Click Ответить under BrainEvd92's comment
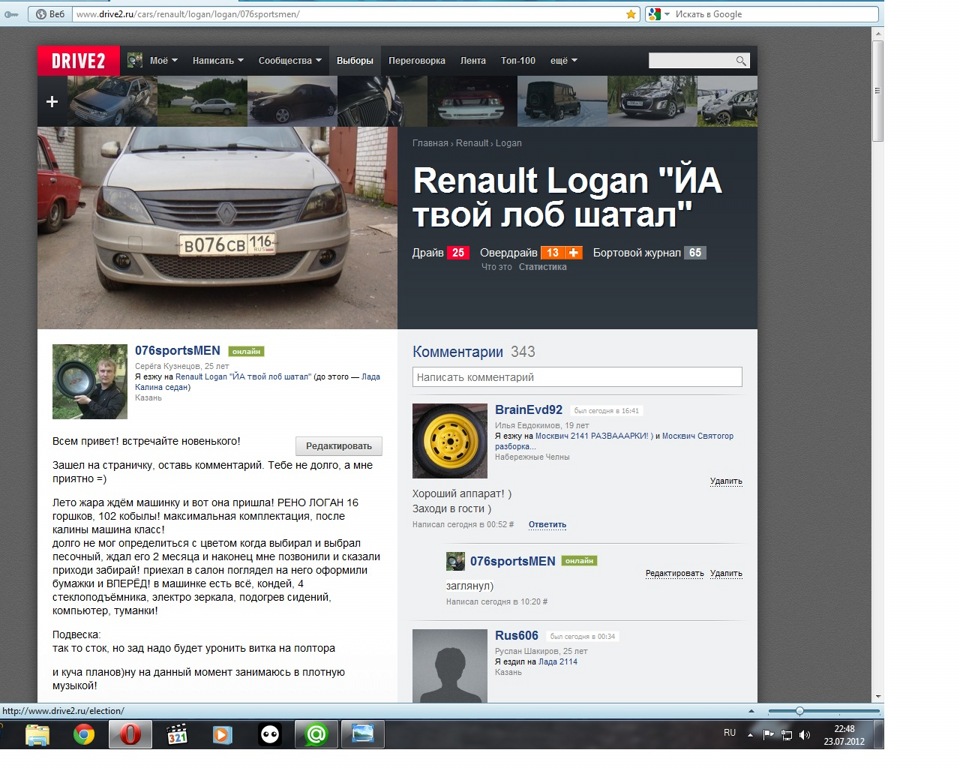 point(547,524)
